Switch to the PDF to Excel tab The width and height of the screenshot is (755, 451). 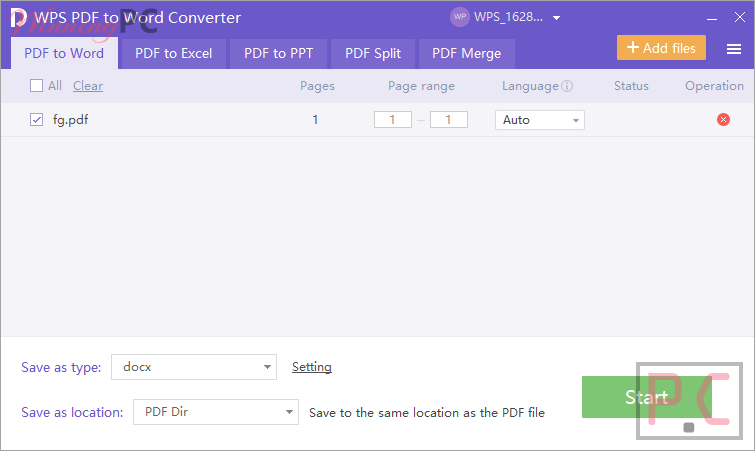[173, 53]
